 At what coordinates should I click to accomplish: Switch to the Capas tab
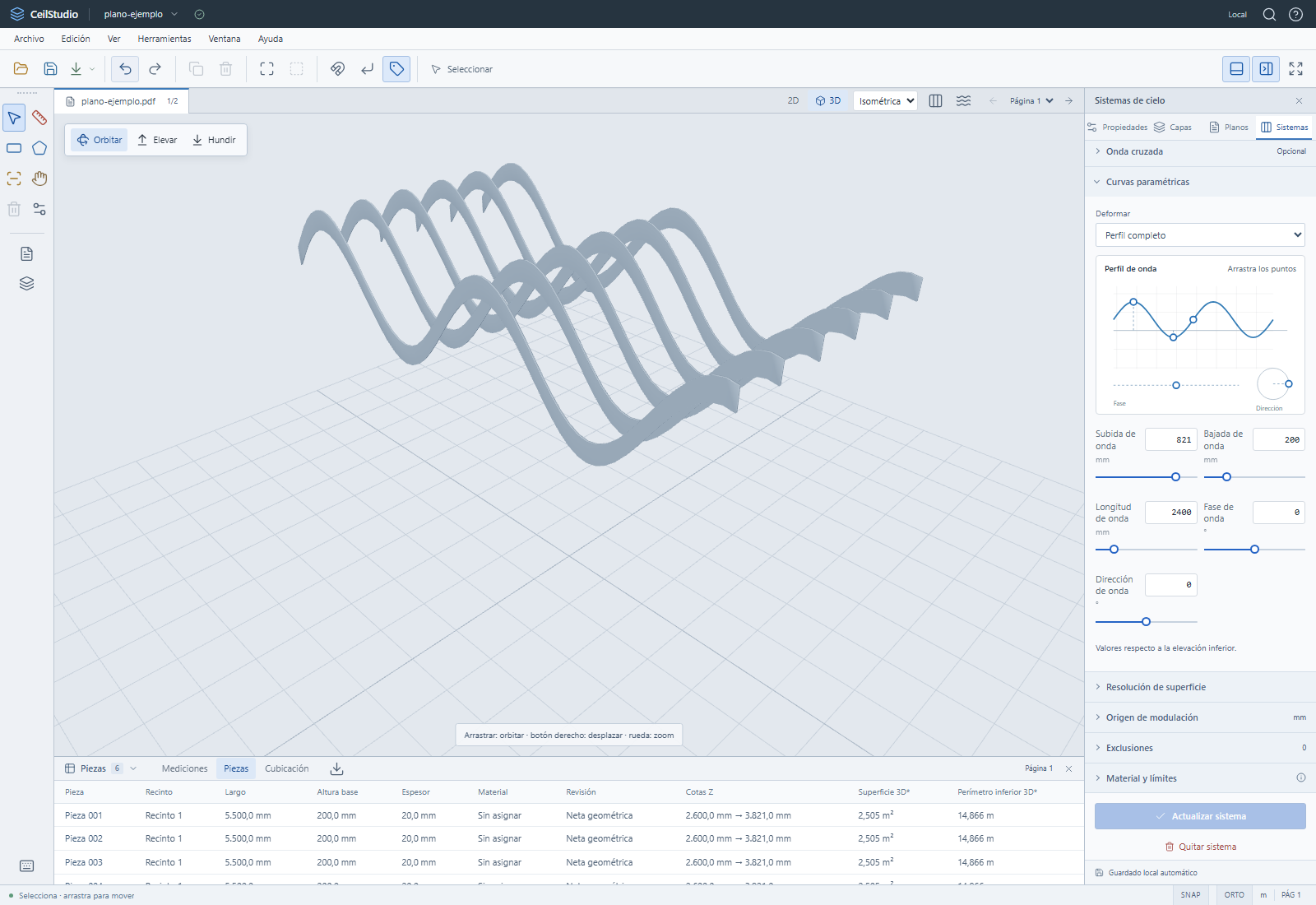pos(1173,128)
